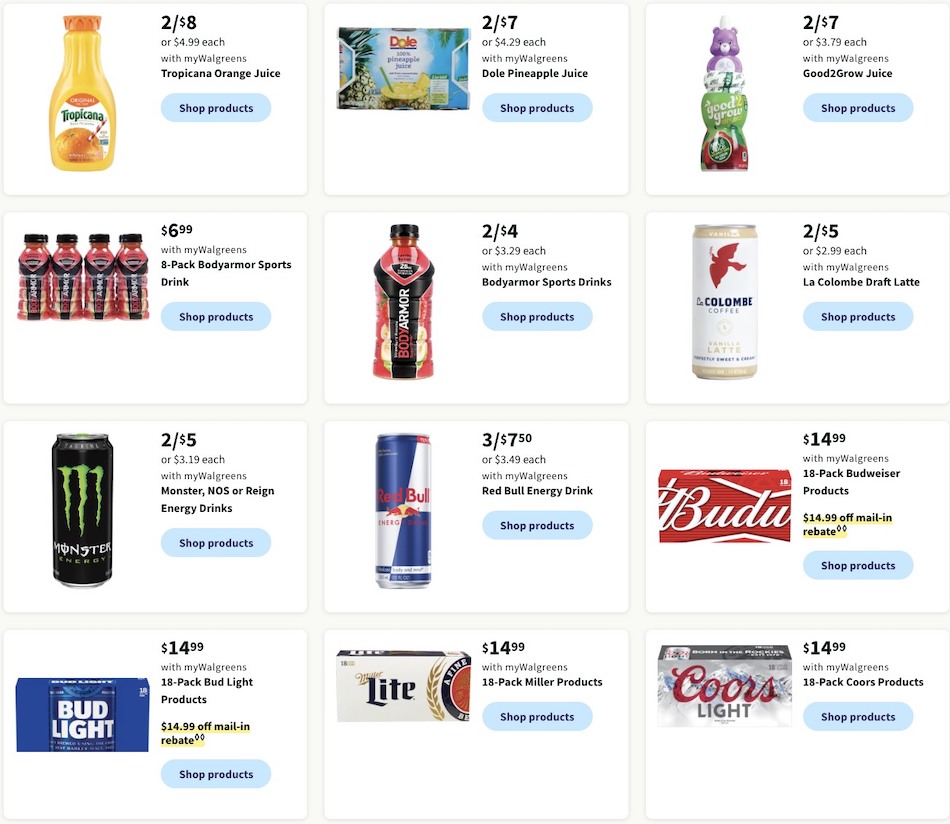Click Shop products for 18-Pack Budweiser Products
Screen dimensions: 950x824
click(858, 564)
